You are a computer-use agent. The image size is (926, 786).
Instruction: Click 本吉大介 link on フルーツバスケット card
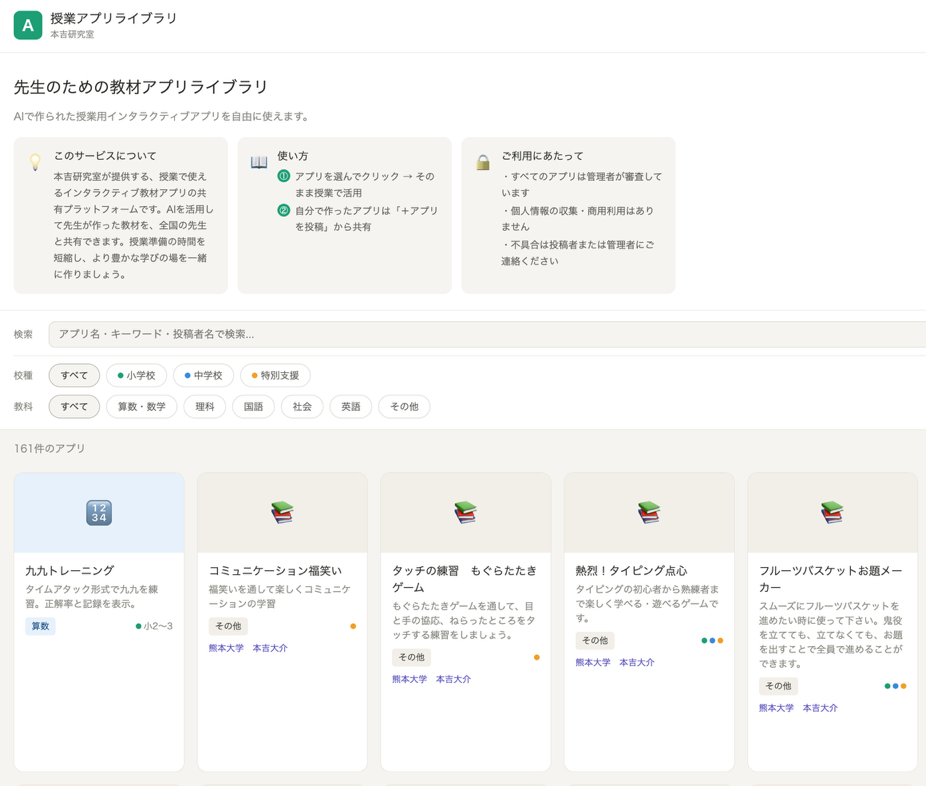(820, 707)
